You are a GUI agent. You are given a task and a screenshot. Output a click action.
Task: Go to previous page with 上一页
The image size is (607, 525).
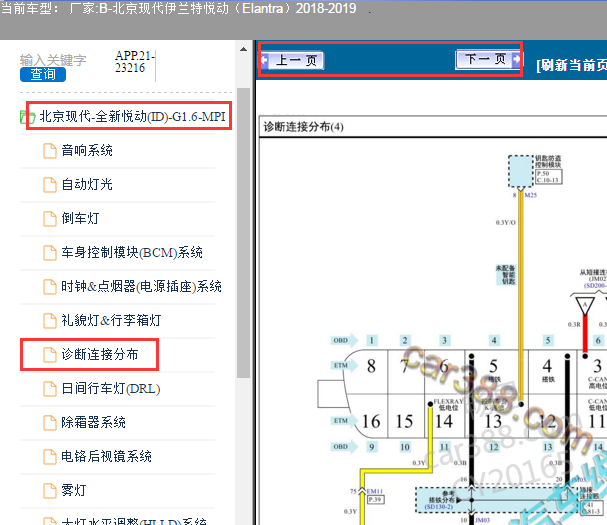(297, 60)
